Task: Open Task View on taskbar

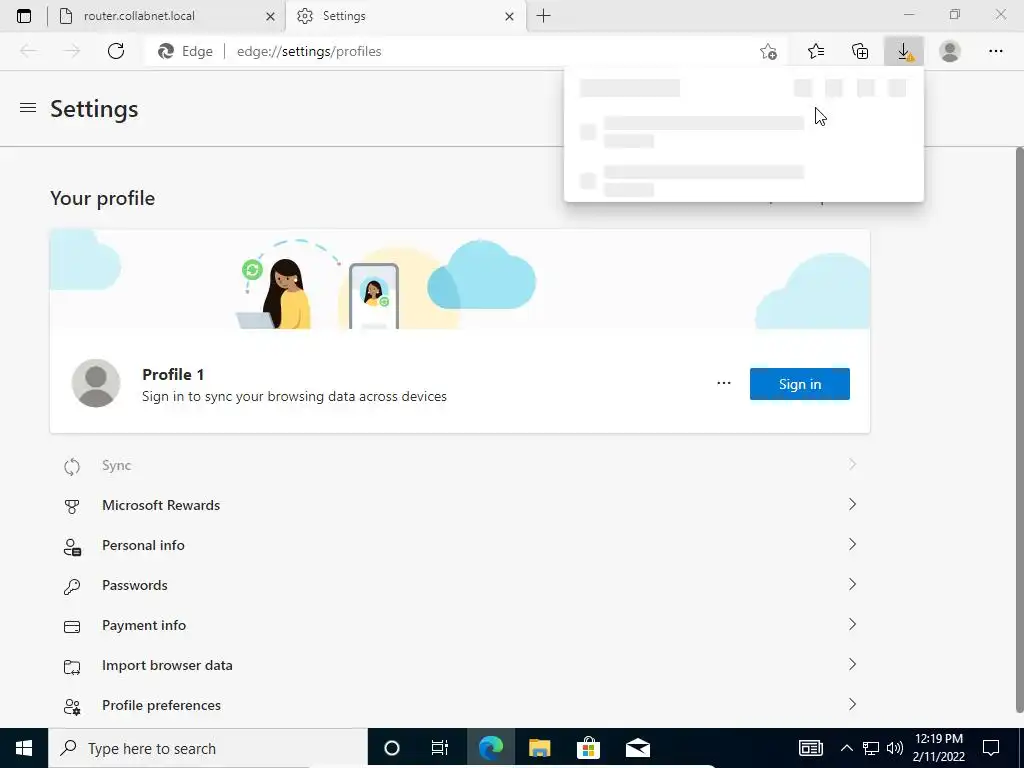Action: point(440,748)
